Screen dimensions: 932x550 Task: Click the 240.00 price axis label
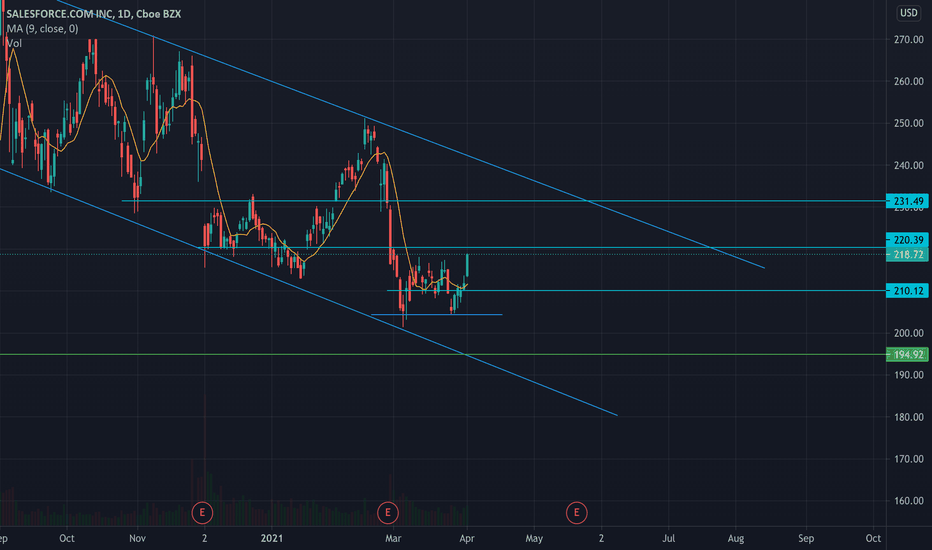pos(909,165)
